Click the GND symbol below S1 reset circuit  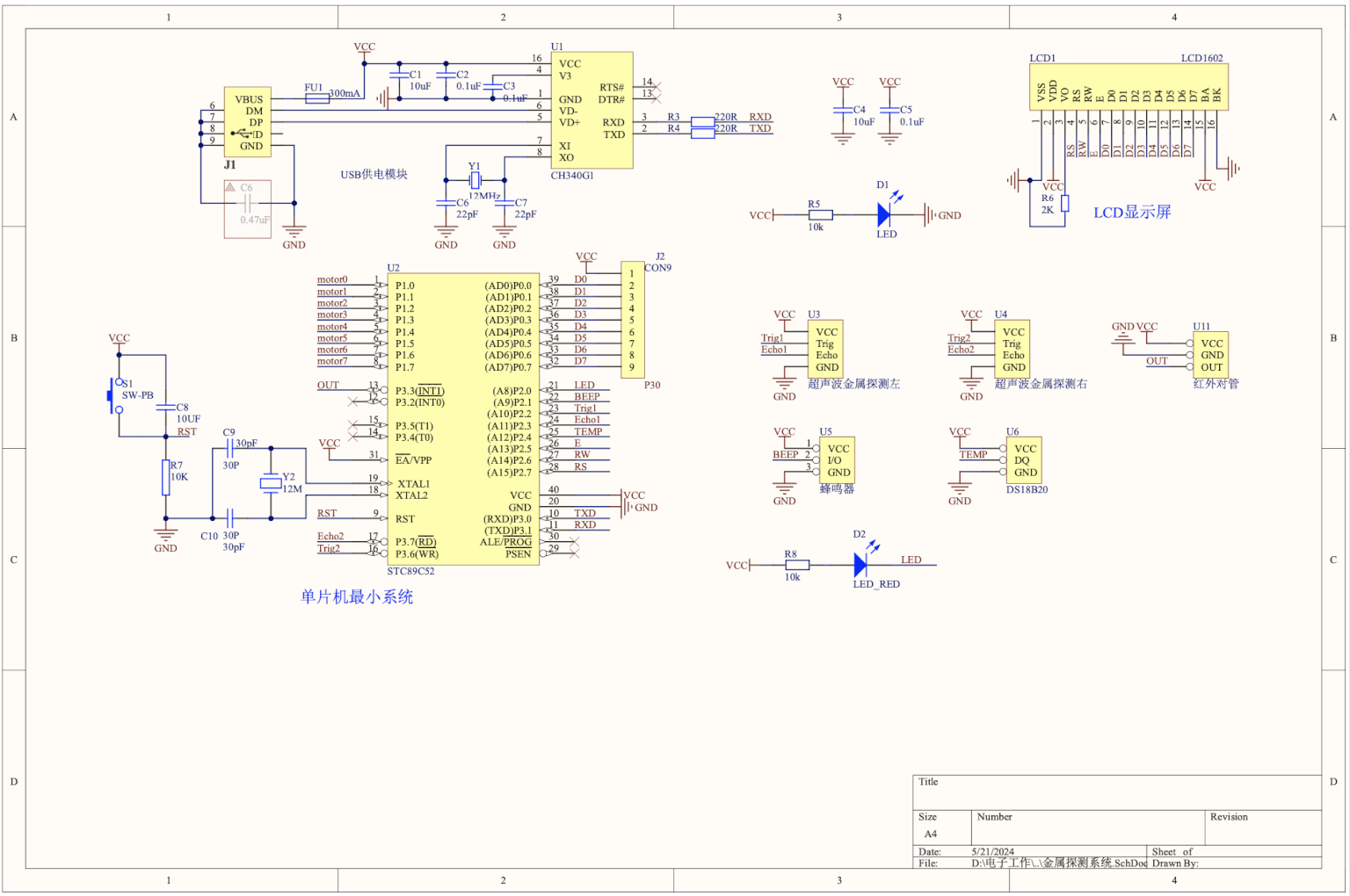pos(165,538)
